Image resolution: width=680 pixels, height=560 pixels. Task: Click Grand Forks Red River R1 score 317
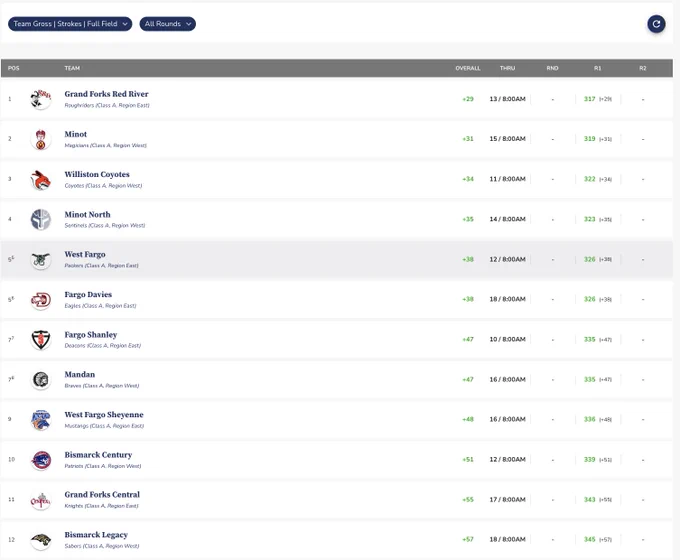click(589, 99)
